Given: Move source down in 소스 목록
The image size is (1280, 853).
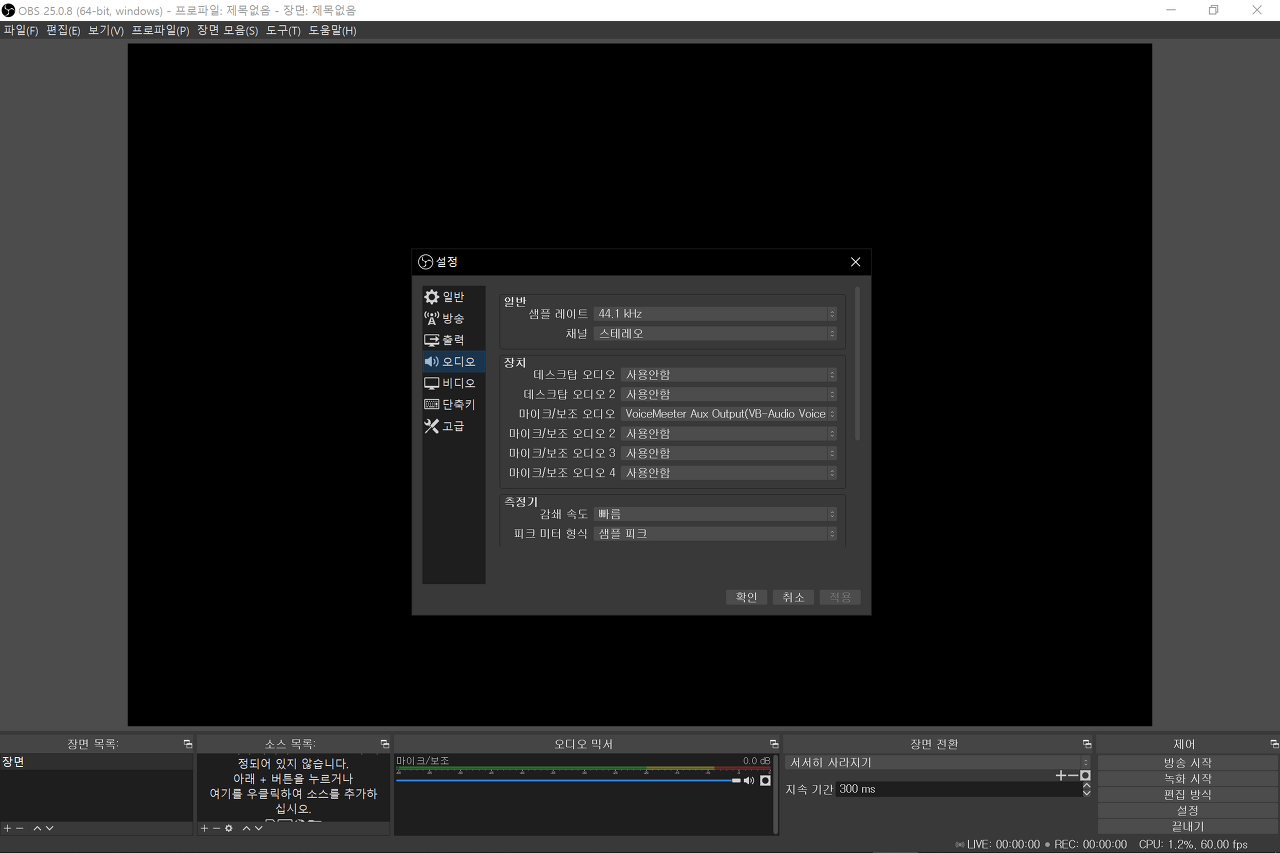Looking at the screenshot, I should click(258, 828).
